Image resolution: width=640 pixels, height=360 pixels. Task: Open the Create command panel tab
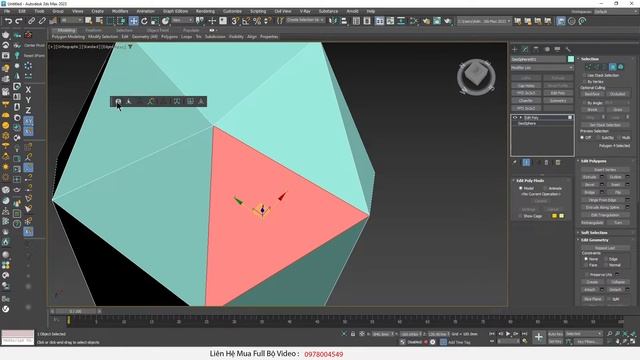[515, 49]
